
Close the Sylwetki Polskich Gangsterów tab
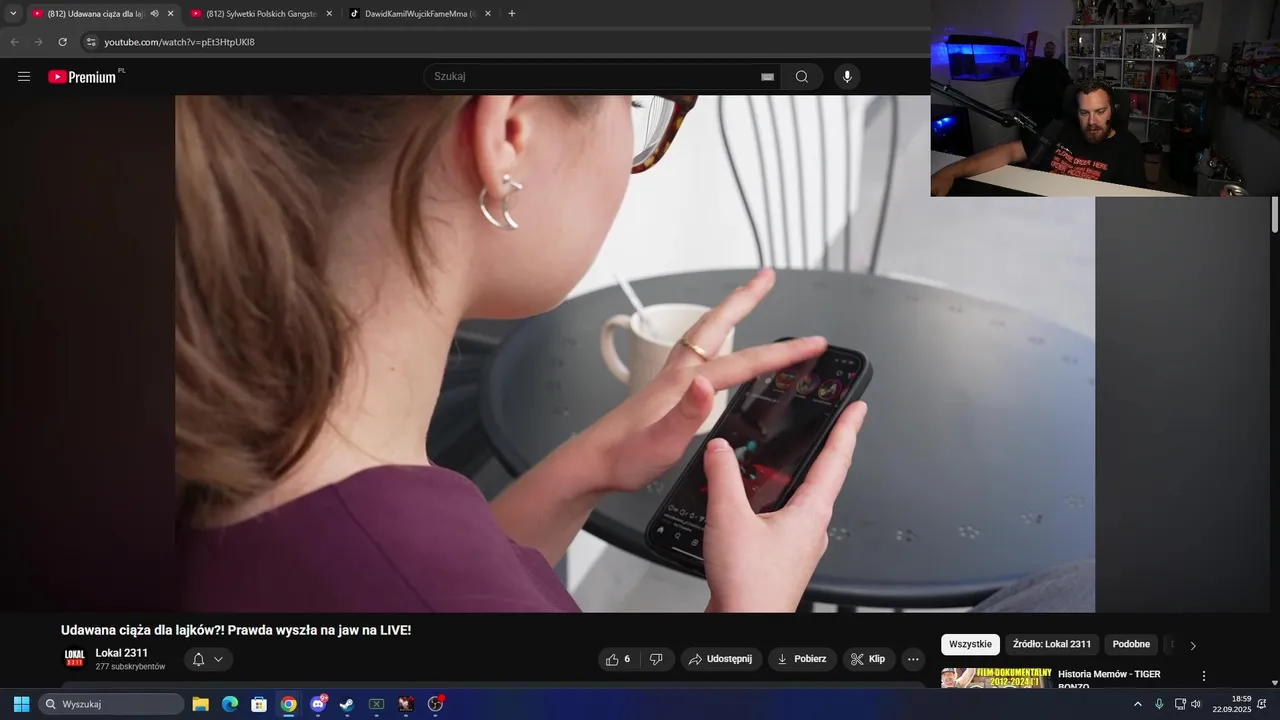[329, 13]
